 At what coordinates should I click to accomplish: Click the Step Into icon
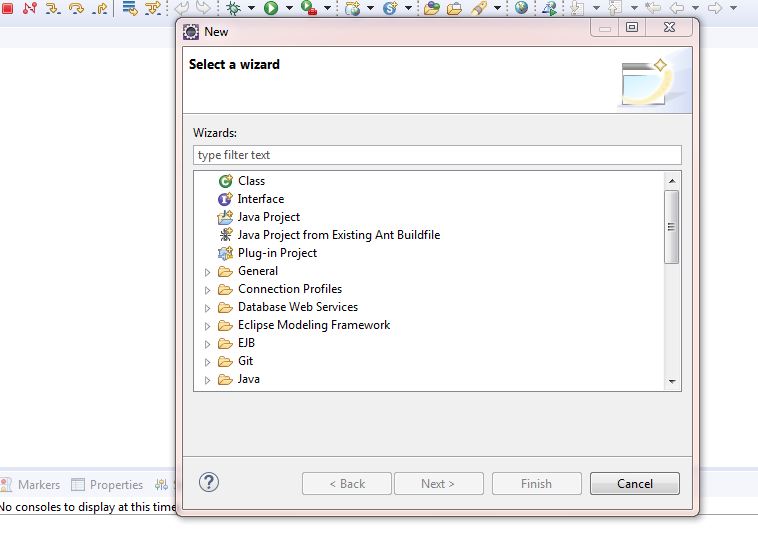53,8
